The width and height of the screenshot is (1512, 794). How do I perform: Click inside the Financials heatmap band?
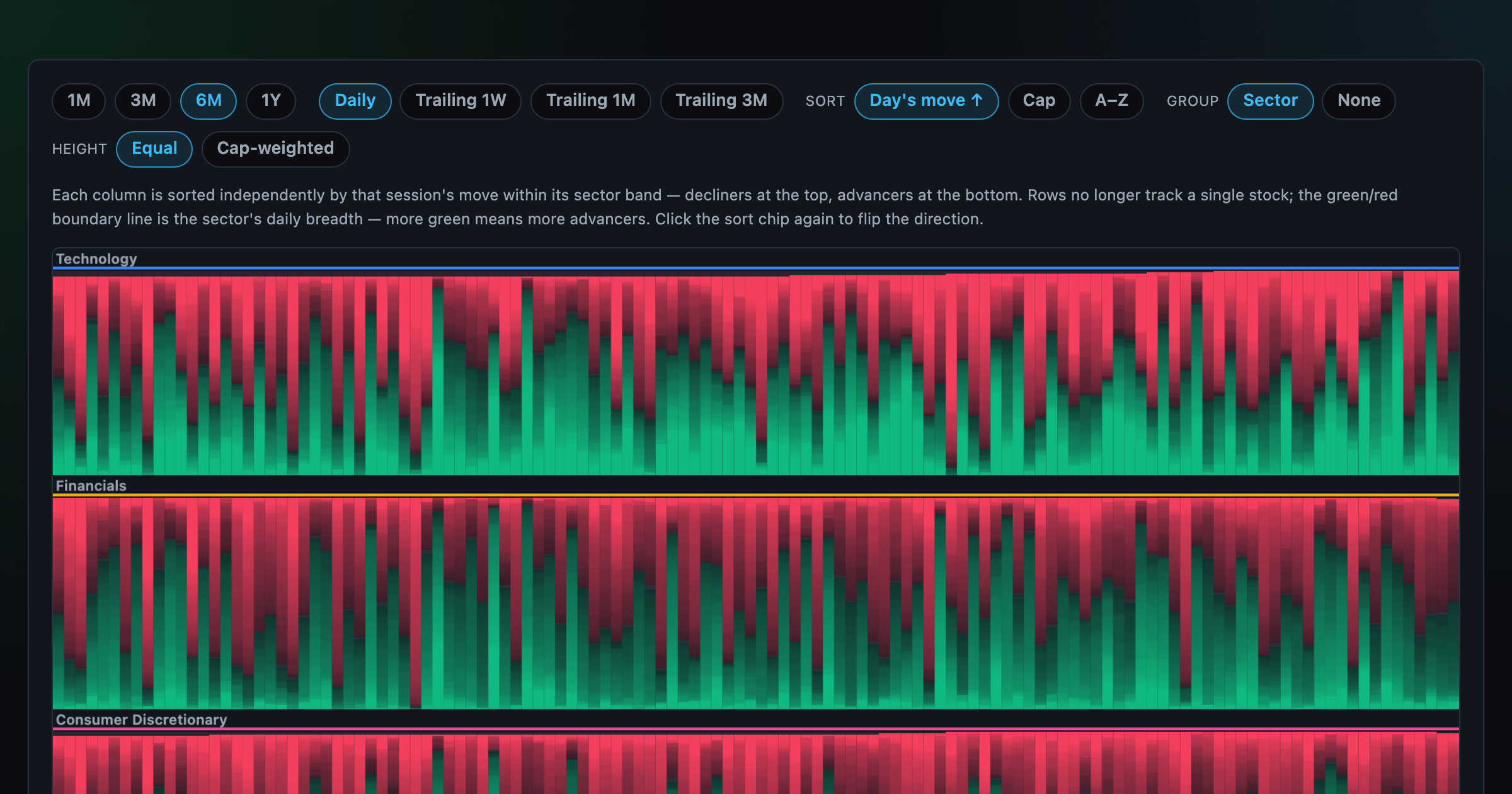(x=756, y=603)
